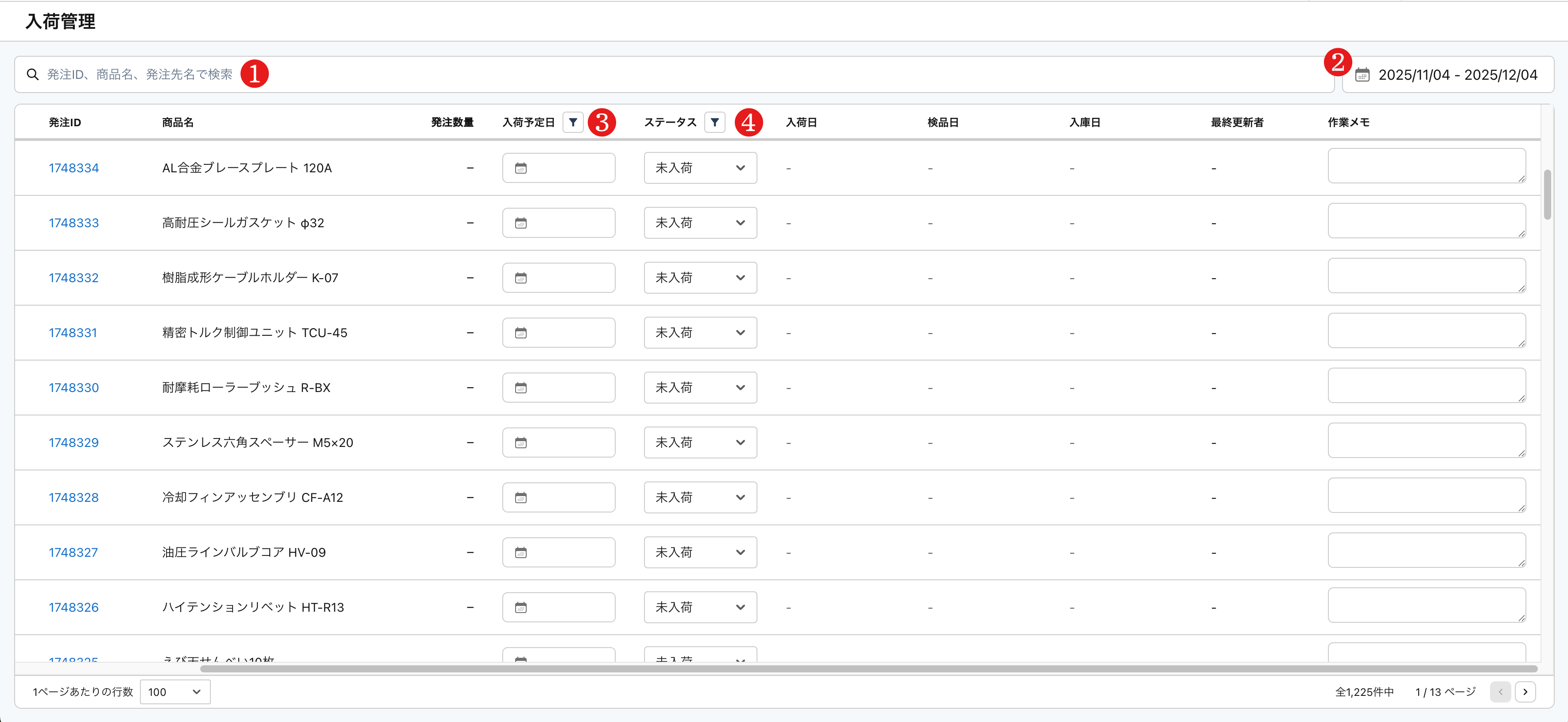This screenshot has height=722, width=1568.
Task: Open calendar icon for order 1748328
Action: (521, 498)
